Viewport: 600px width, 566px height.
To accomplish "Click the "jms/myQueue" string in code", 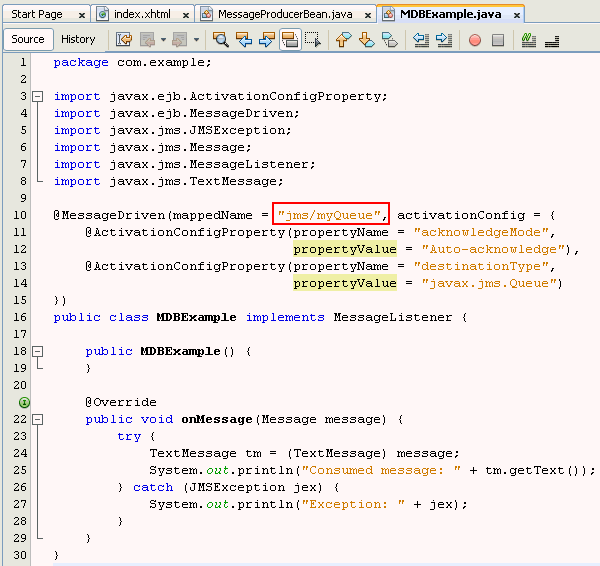I will 331,215.
